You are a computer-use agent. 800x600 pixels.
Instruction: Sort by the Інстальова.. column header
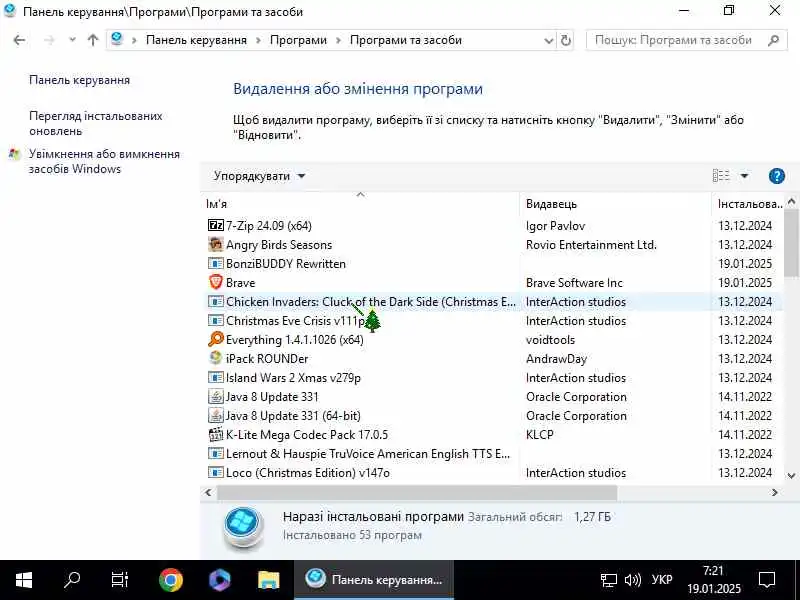point(749,204)
